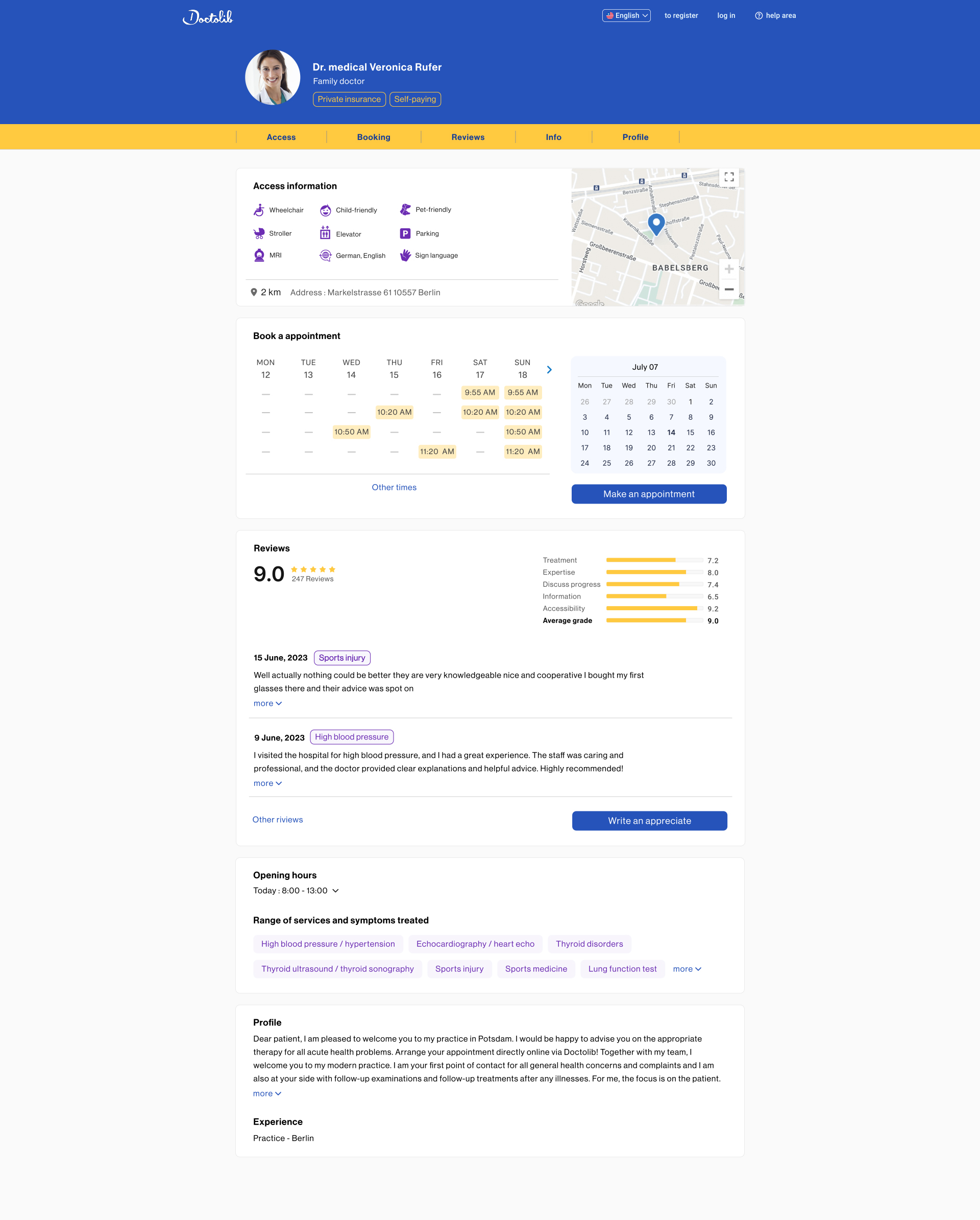This screenshot has width=980, height=1220.
Task: Open the English language dropdown
Action: pos(626,16)
